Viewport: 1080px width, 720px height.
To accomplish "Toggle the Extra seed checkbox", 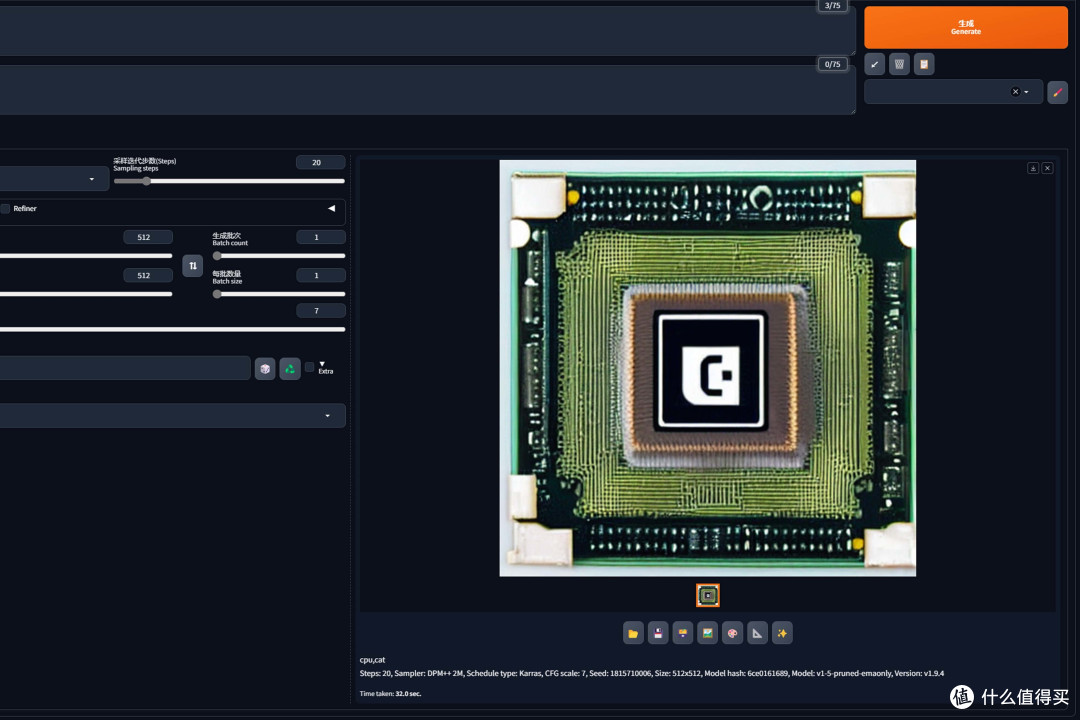I will [309, 367].
